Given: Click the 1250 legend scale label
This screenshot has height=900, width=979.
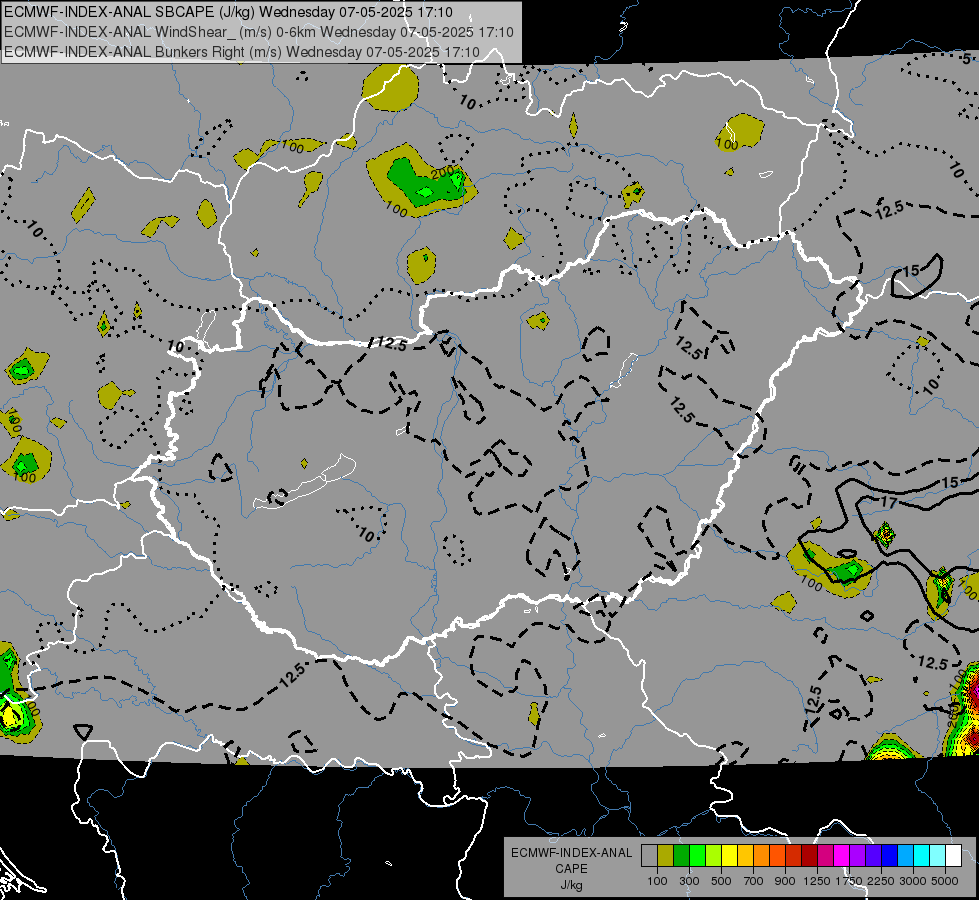Looking at the screenshot, I should tap(817, 881).
